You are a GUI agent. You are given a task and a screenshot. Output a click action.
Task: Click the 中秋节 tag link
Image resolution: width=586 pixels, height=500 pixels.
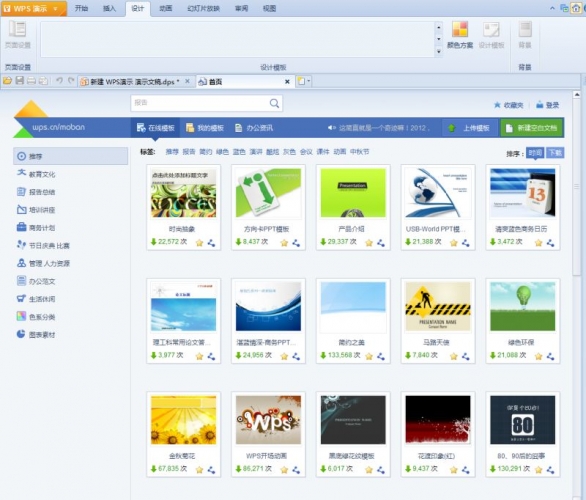point(360,152)
